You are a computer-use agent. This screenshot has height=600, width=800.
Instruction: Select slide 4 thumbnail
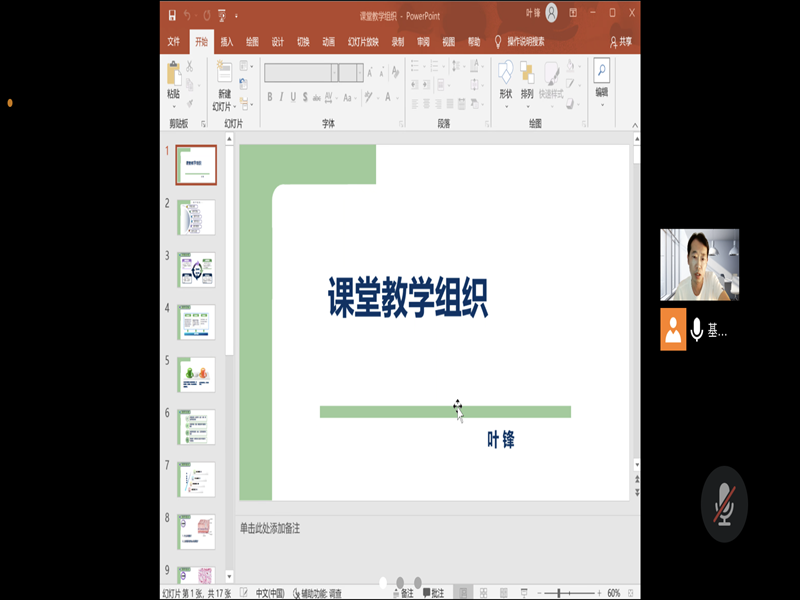click(x=196, y=322)
